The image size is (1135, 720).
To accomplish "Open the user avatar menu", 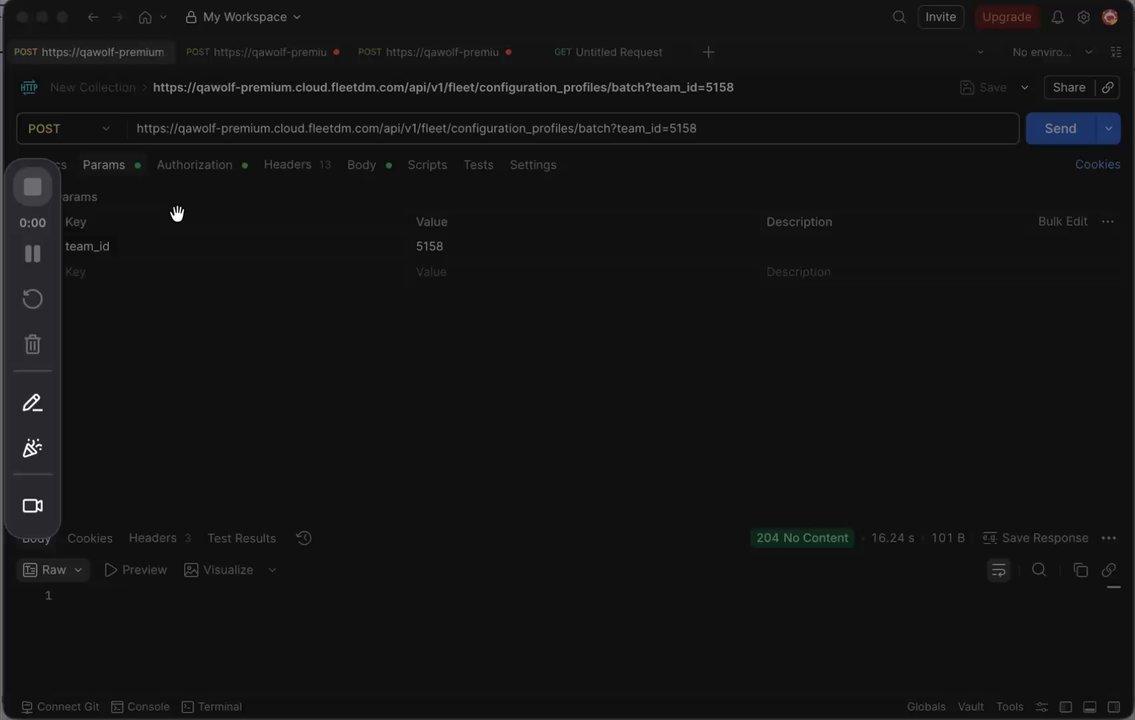I will point(1110,17).
